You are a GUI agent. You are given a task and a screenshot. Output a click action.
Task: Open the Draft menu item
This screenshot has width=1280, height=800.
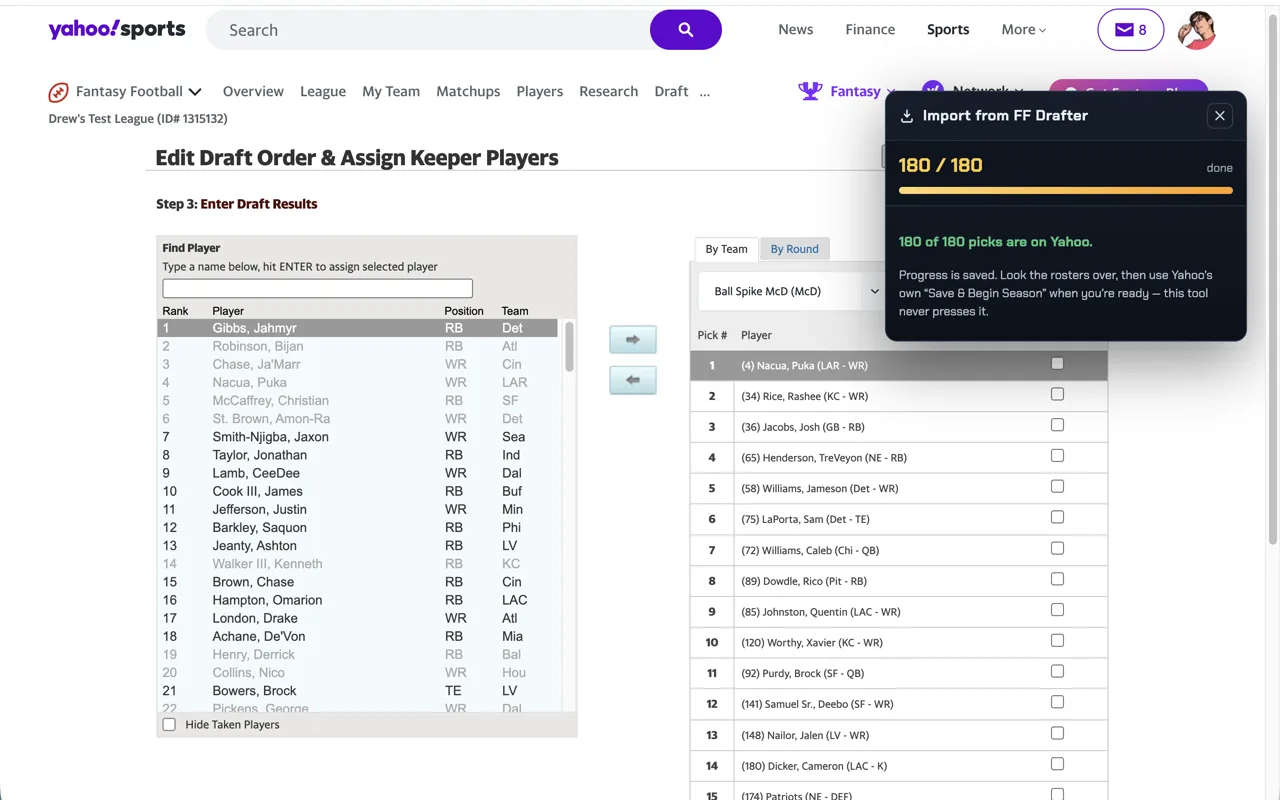point(671,91)
